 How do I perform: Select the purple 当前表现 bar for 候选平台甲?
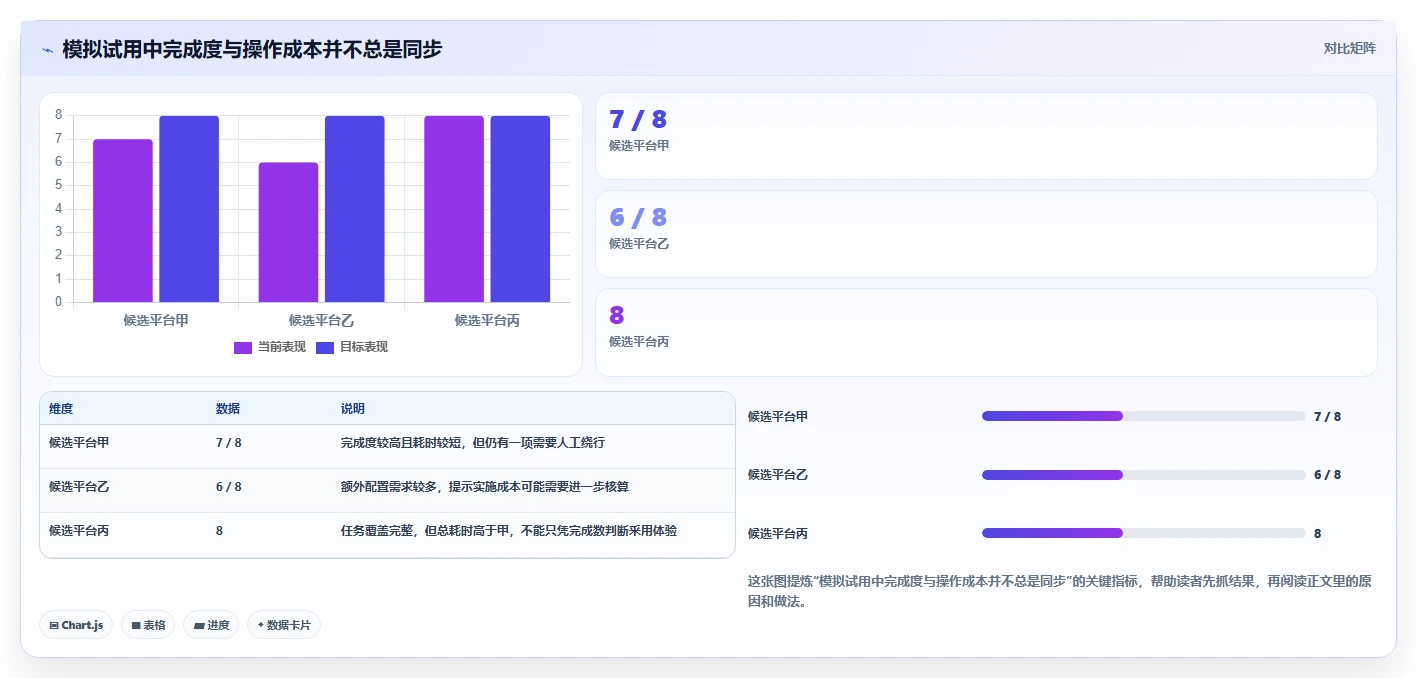(x=123, y=221)
